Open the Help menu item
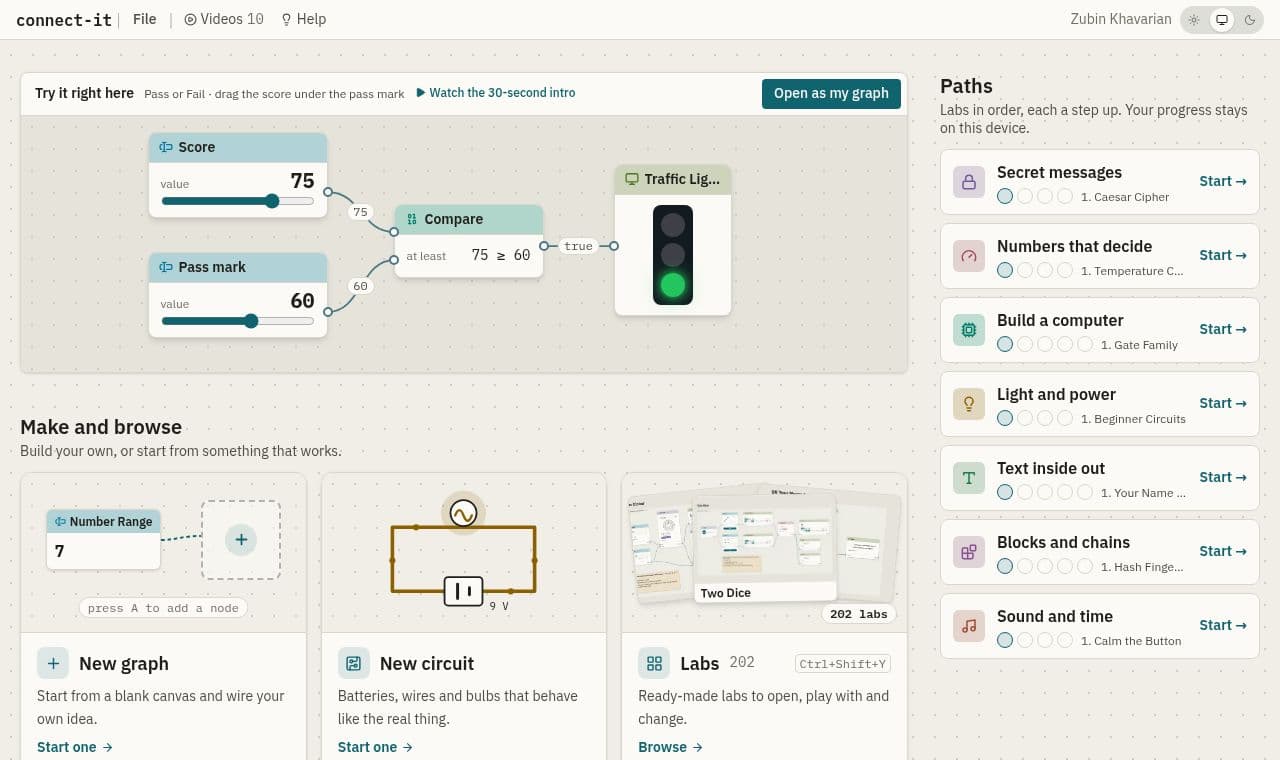This screenshot has width=1280, height=760. tap(303, 19)
